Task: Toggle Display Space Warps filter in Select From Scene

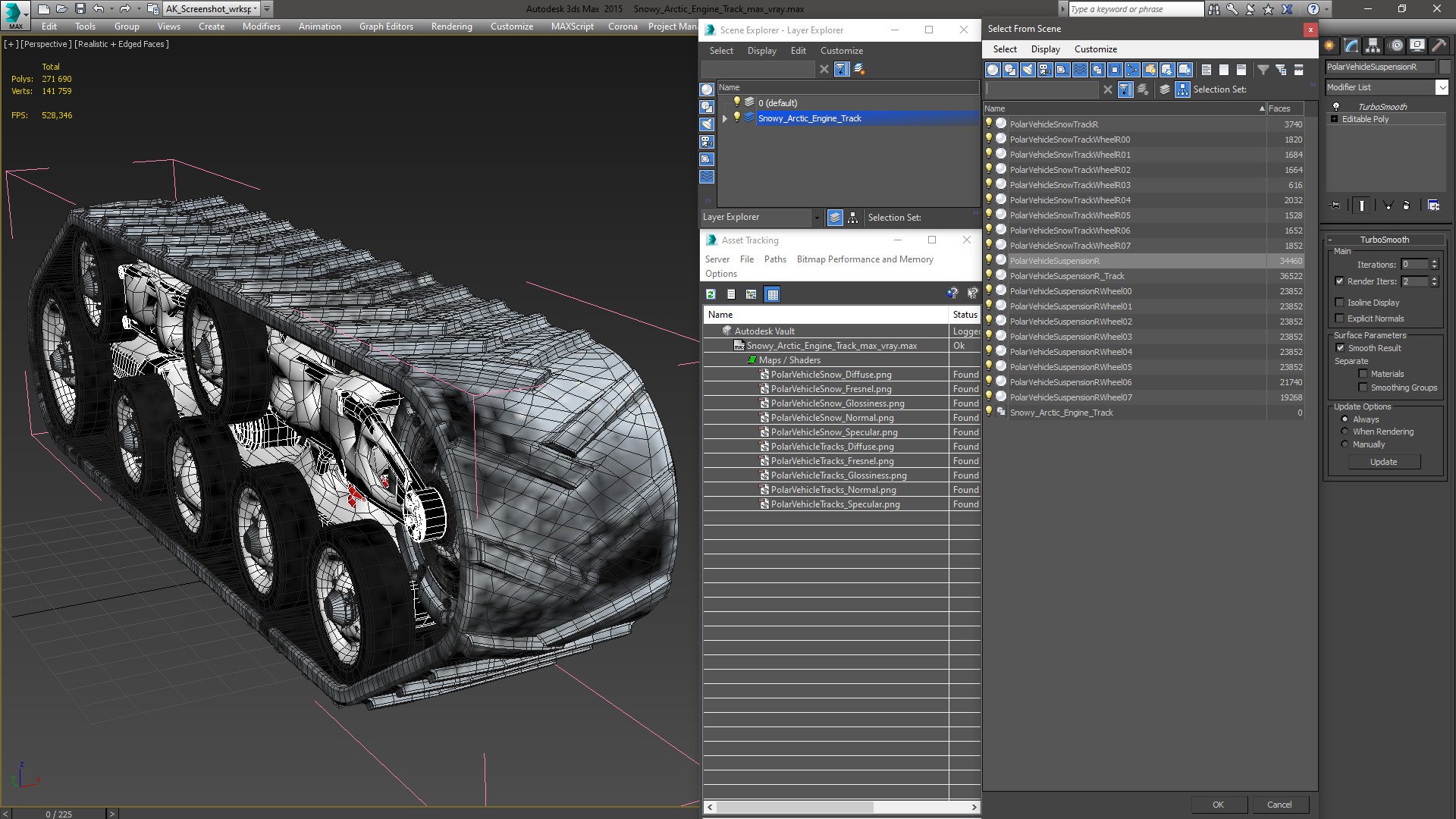Action: click(x=1080, y=70)
